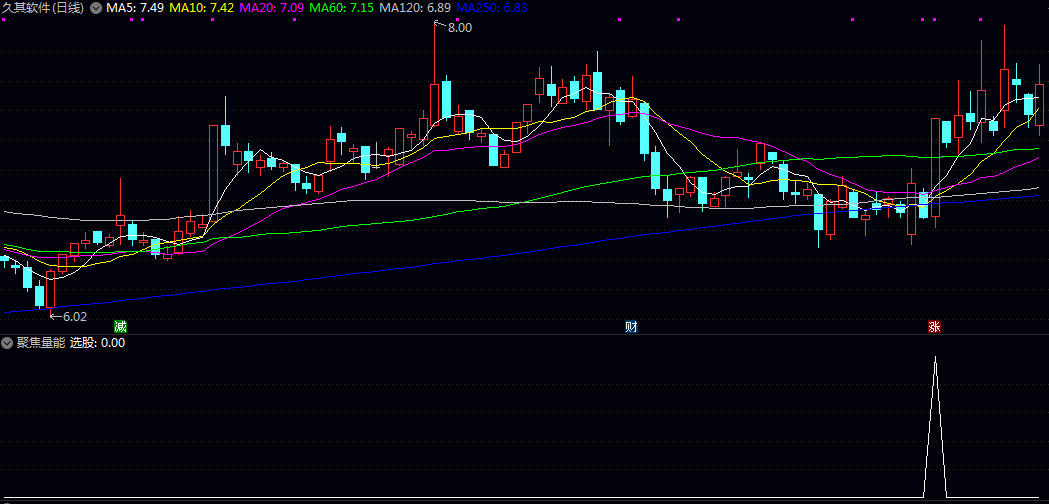Click the tall candlestick wick at 8.00 high

(x=435, y=50)
